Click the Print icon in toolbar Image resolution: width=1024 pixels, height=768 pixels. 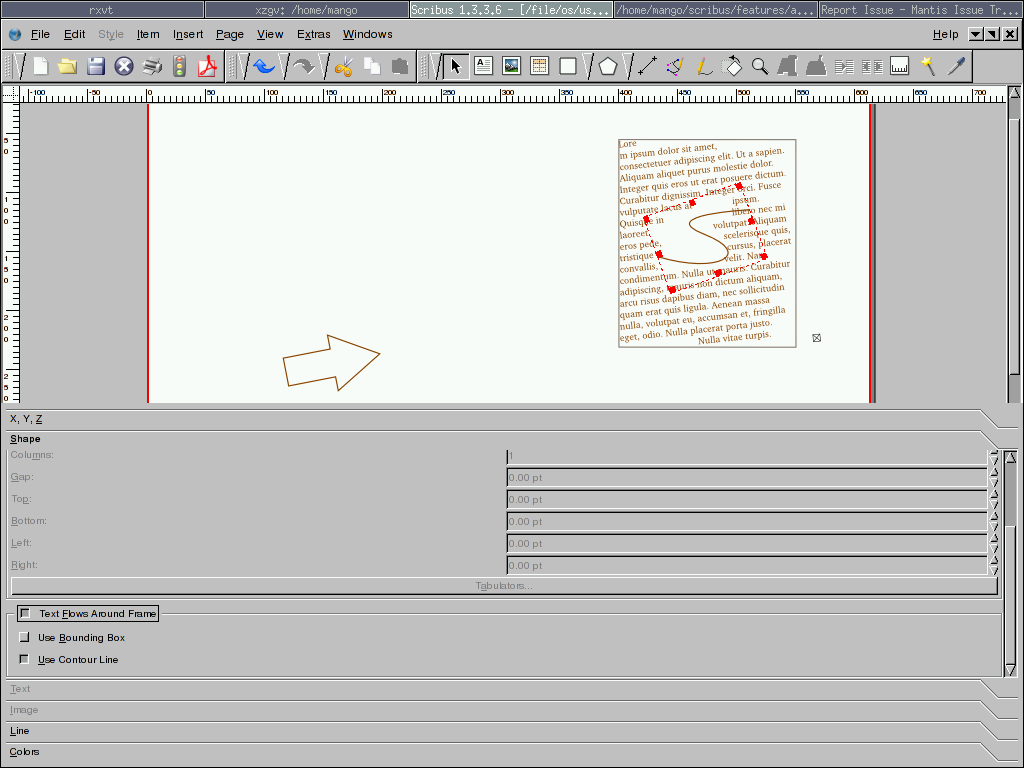click(152, 67)
